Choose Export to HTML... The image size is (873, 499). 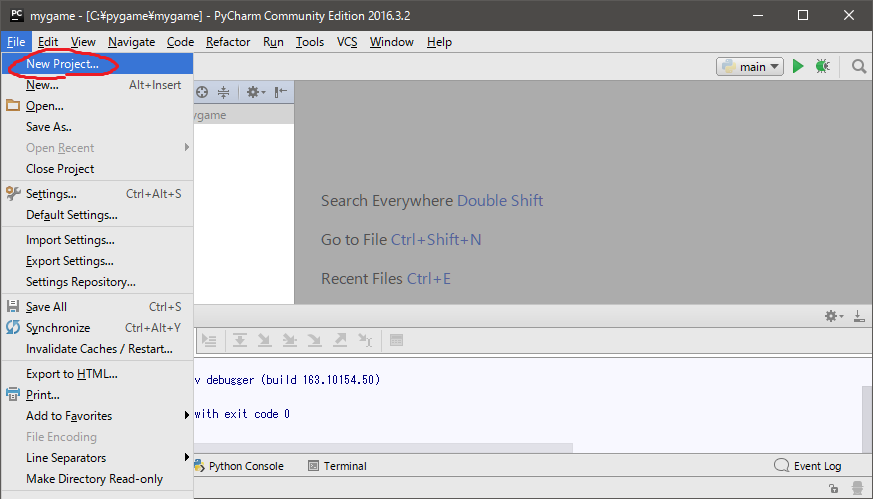[x=97, y=374]
